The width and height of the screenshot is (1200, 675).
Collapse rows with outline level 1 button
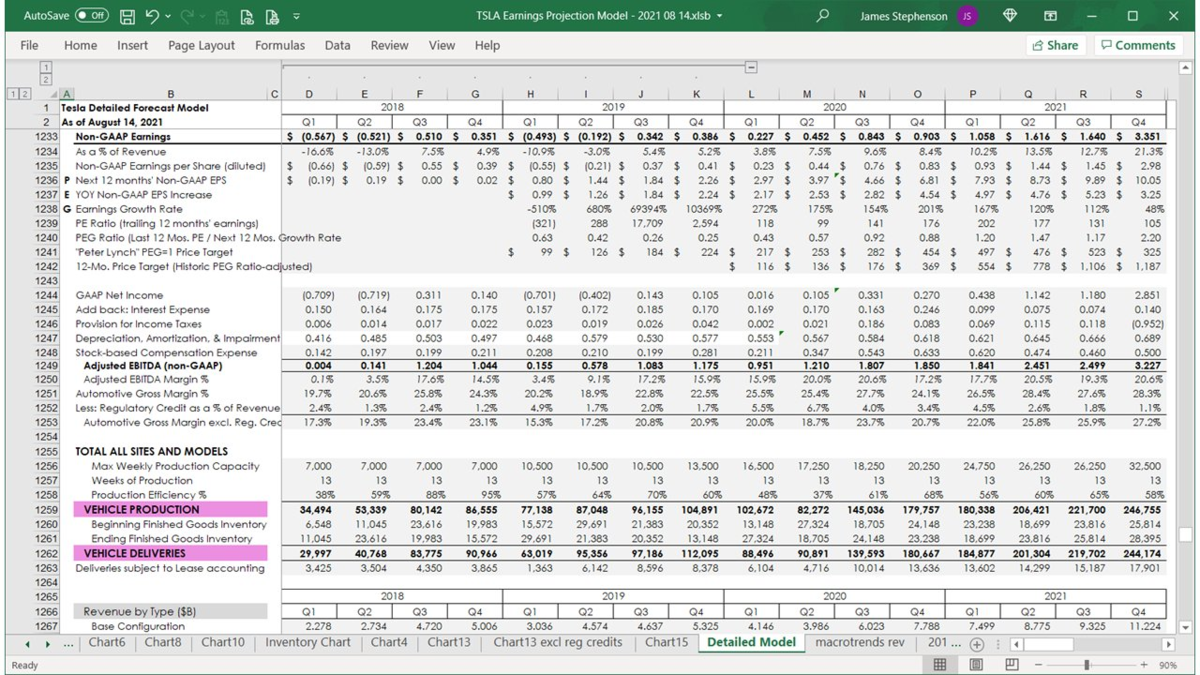(13, 93)
